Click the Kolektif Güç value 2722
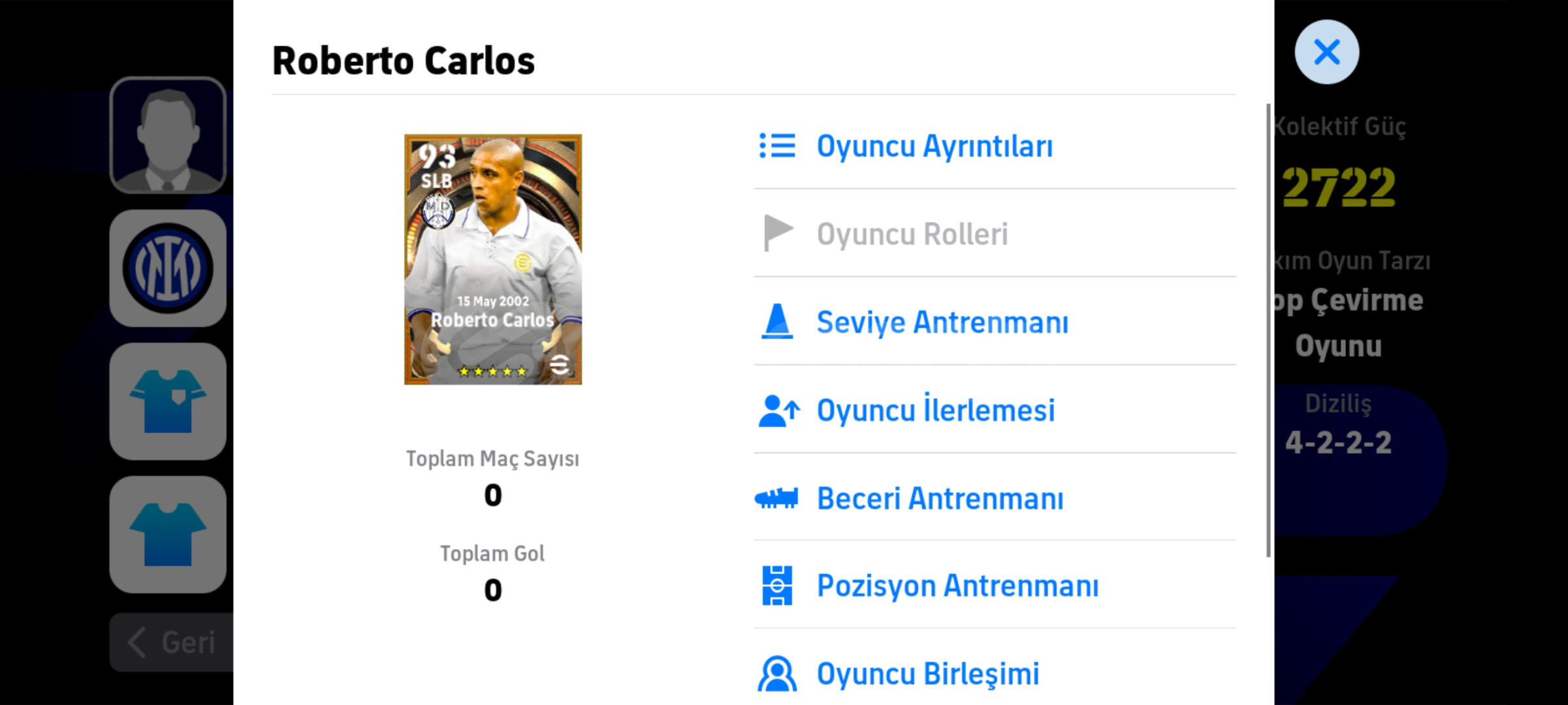This screenshot has width=1568, height=705. (x=1338, y=187)
